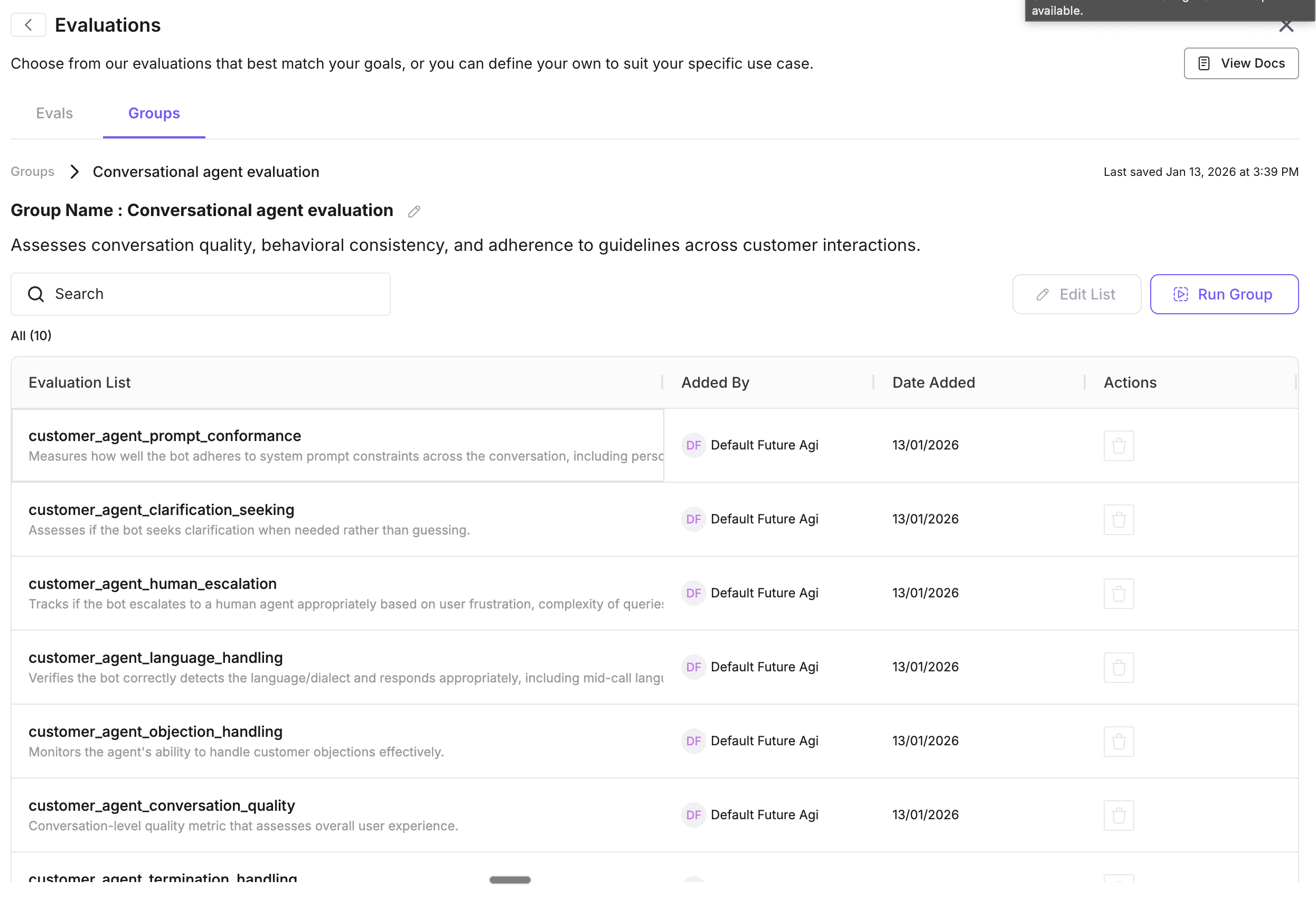Click trash icon for customer_agent_clarification_seeking
Viewport: 1316px width, 899px height.
[x=1118, y=519]
